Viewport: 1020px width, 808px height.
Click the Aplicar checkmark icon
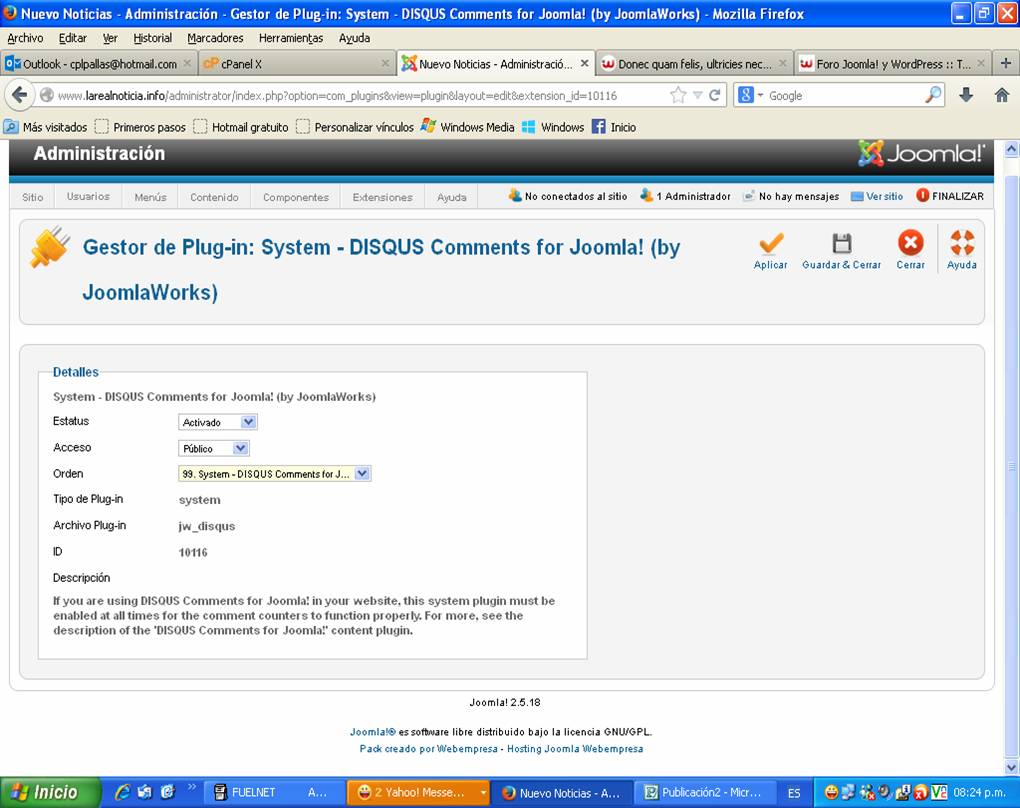click(771, 244)
